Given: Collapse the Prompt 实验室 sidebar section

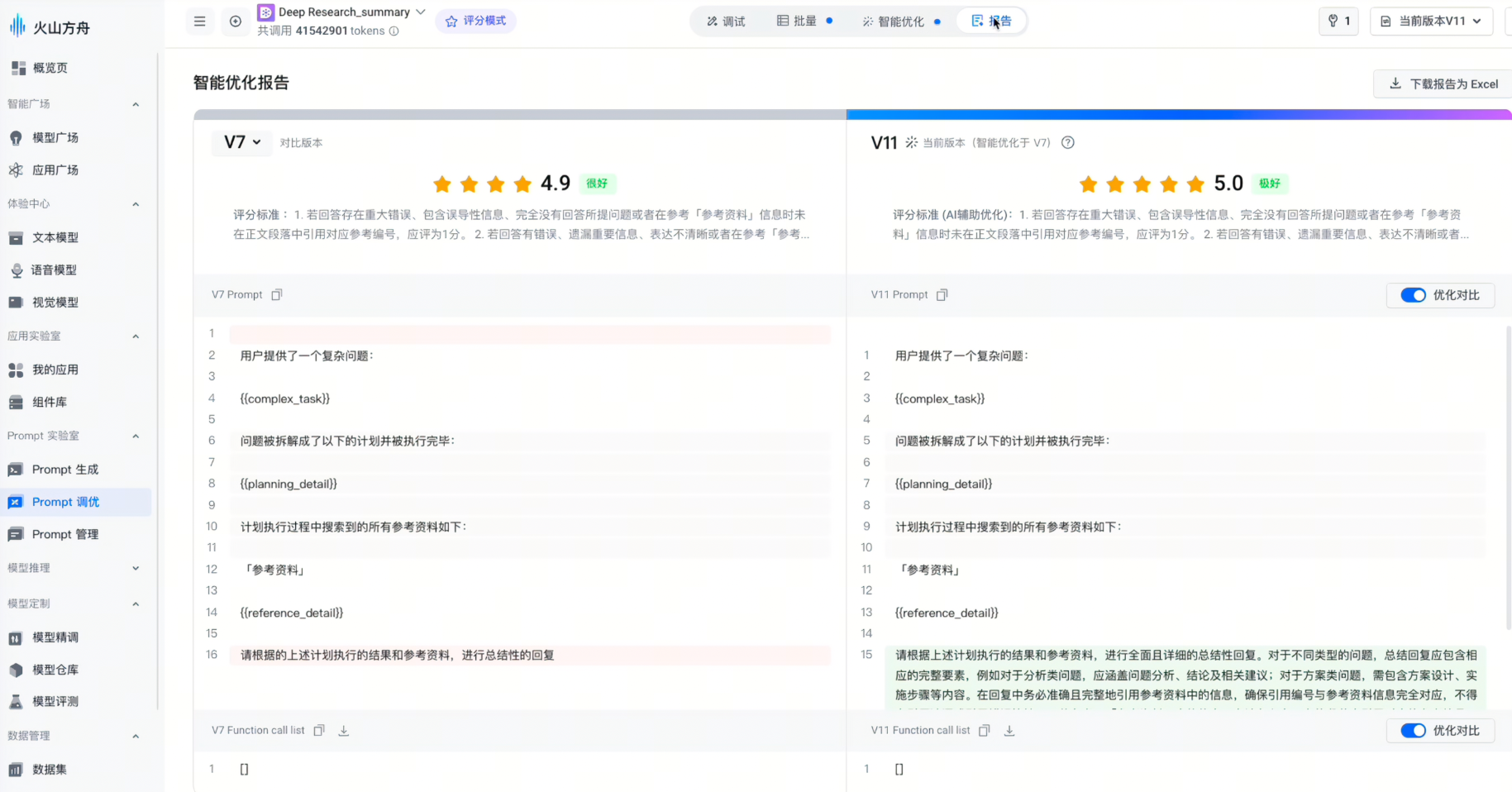Looking at the screenshot, I should tap(136, 436).
